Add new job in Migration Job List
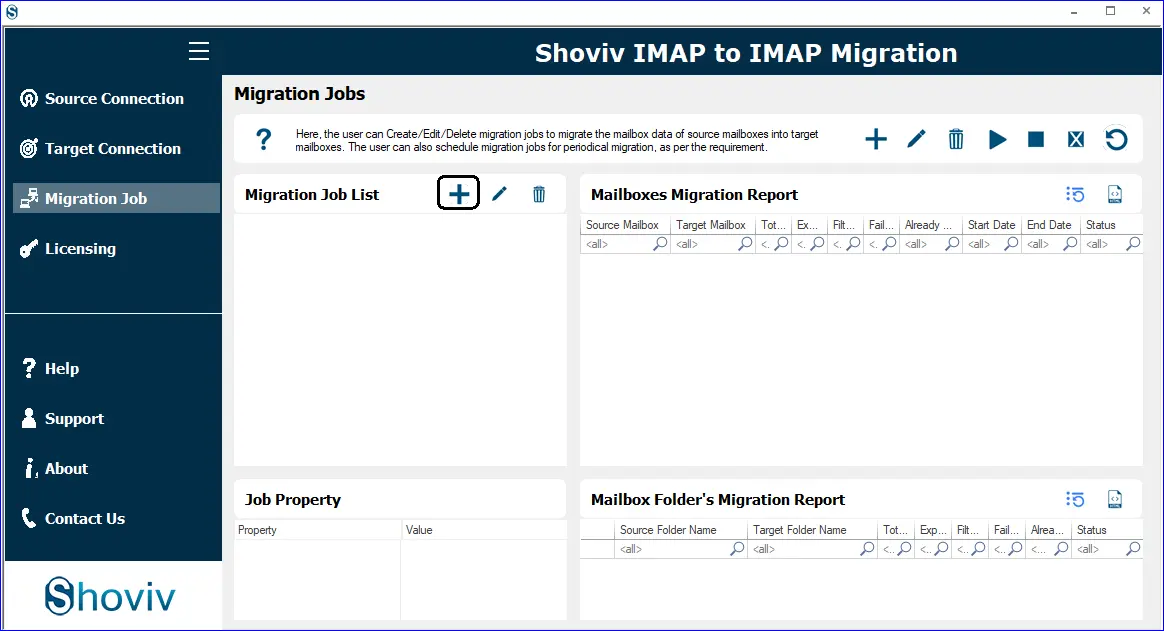 (459, 194)
